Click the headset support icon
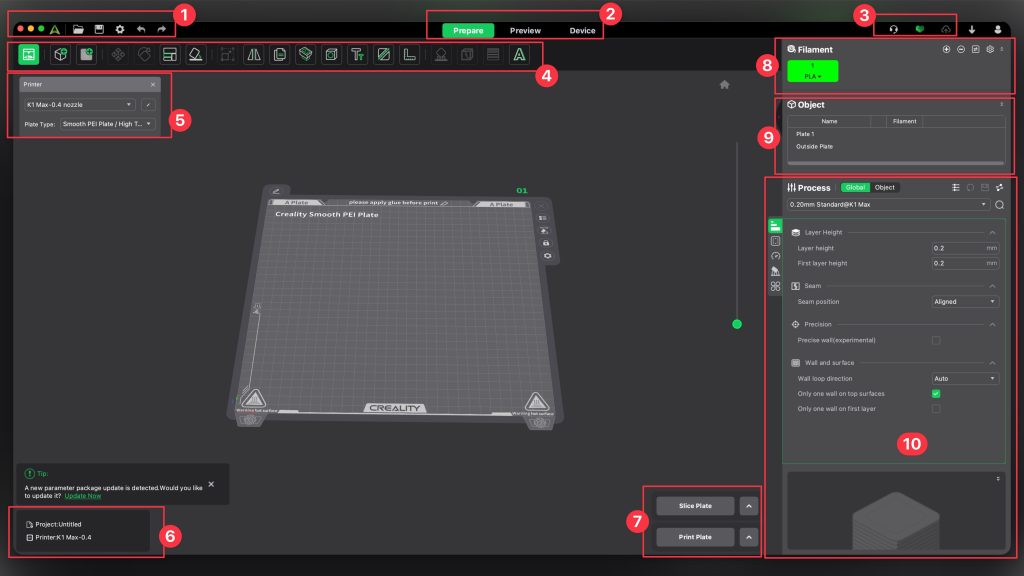 893,30
